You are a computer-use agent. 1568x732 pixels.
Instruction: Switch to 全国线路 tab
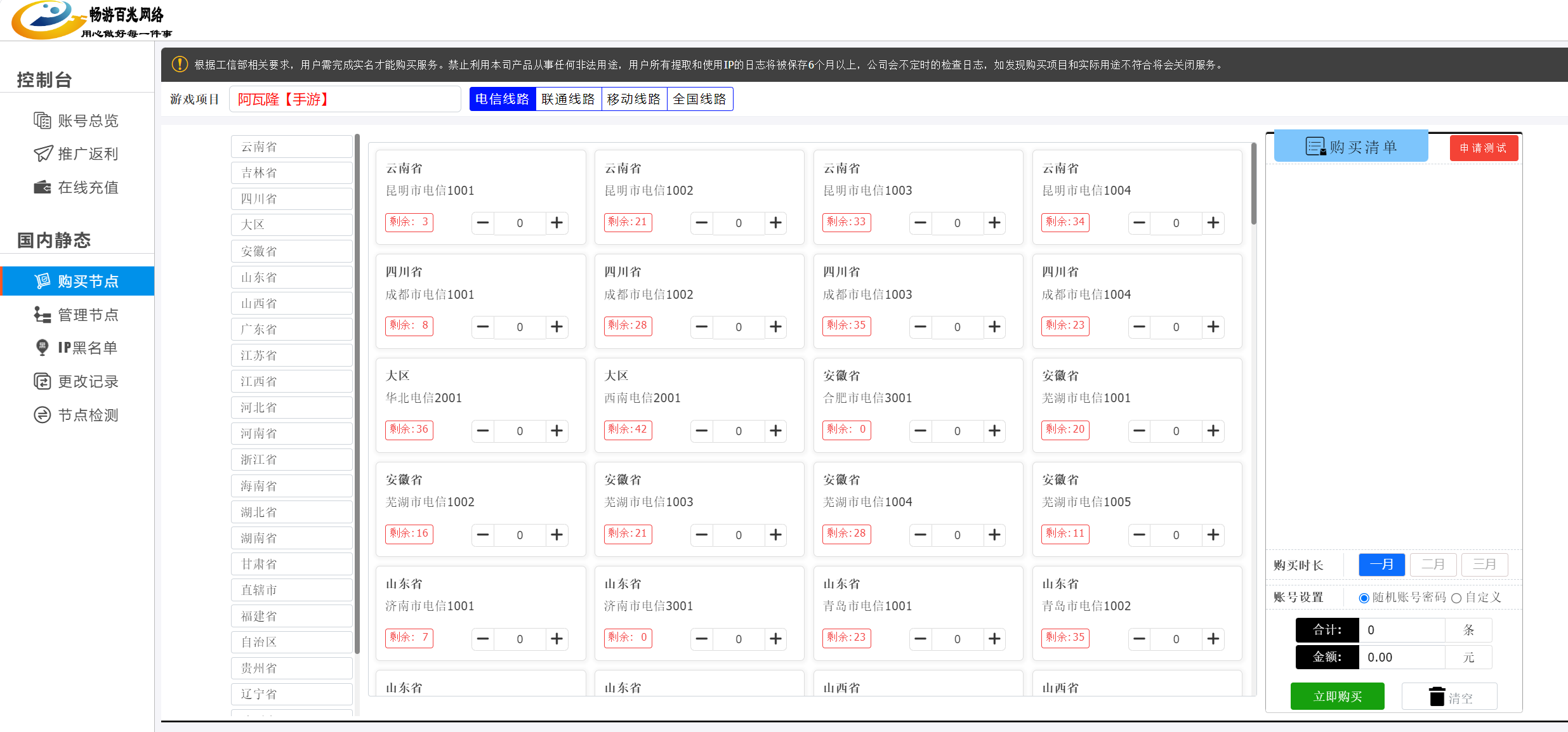click(x=699, y=99)
